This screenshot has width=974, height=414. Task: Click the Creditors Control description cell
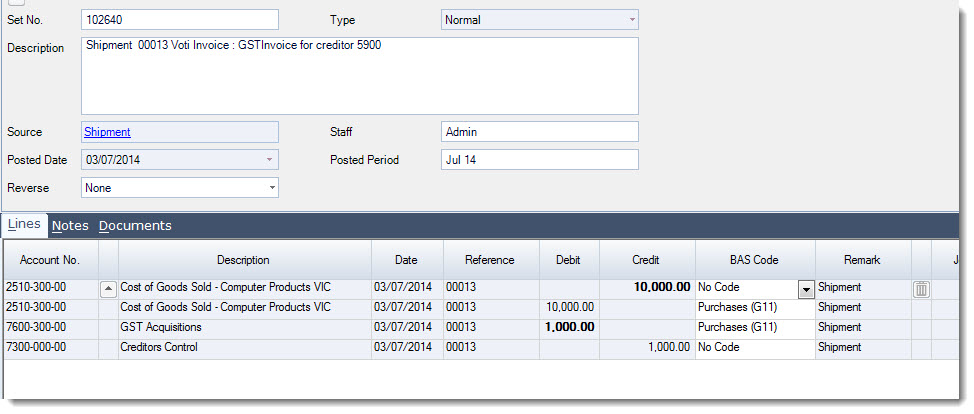pos(245,349)
